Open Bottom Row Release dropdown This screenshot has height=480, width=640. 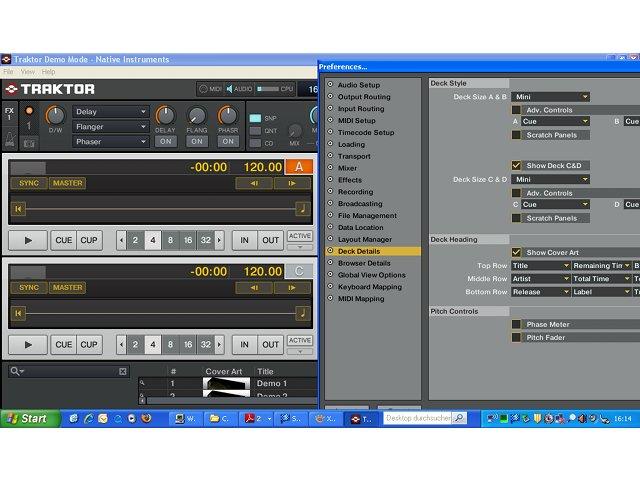coord(541,292)
